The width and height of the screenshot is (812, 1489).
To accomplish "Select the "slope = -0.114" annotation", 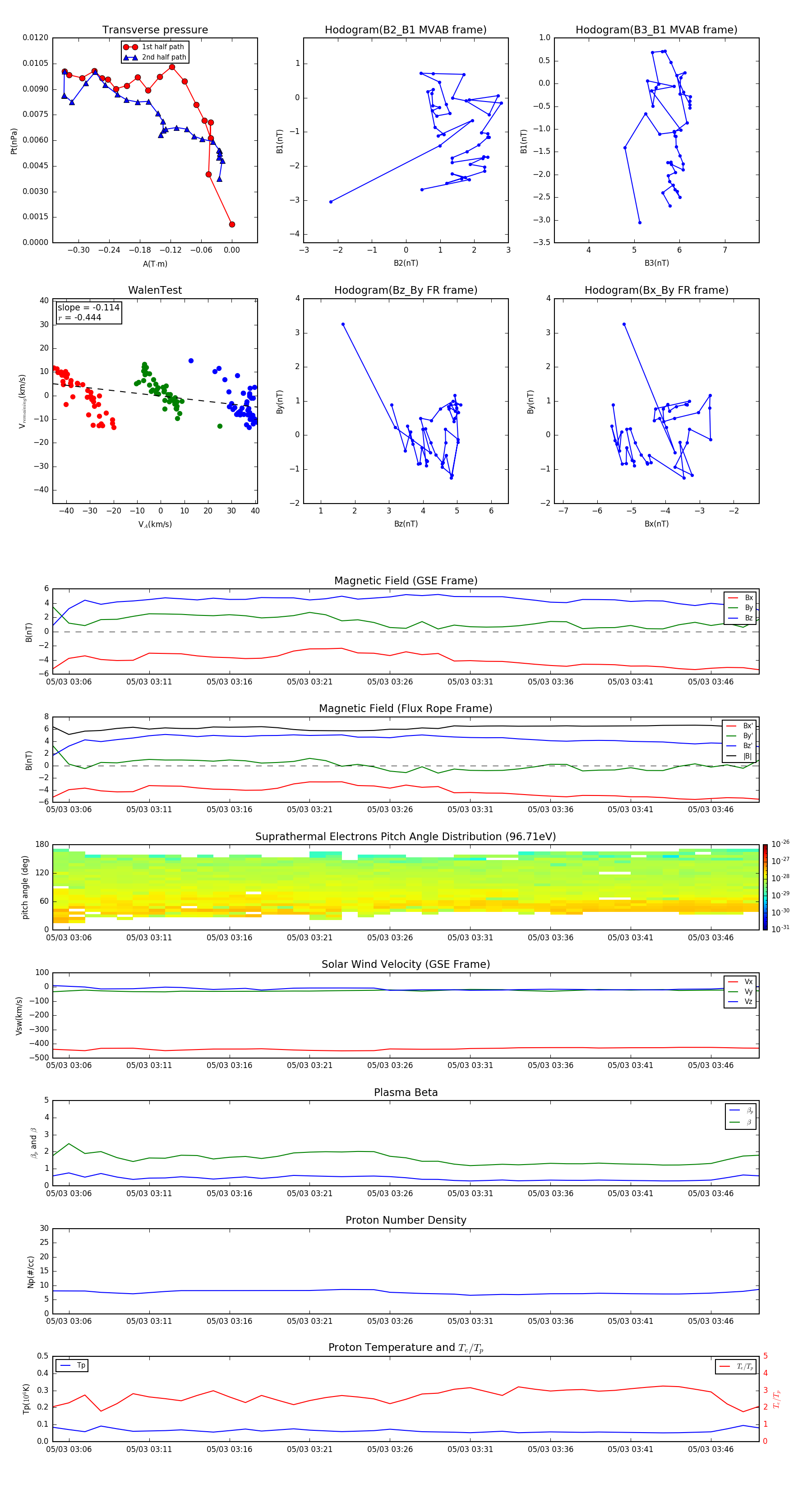I will (88, 308).
